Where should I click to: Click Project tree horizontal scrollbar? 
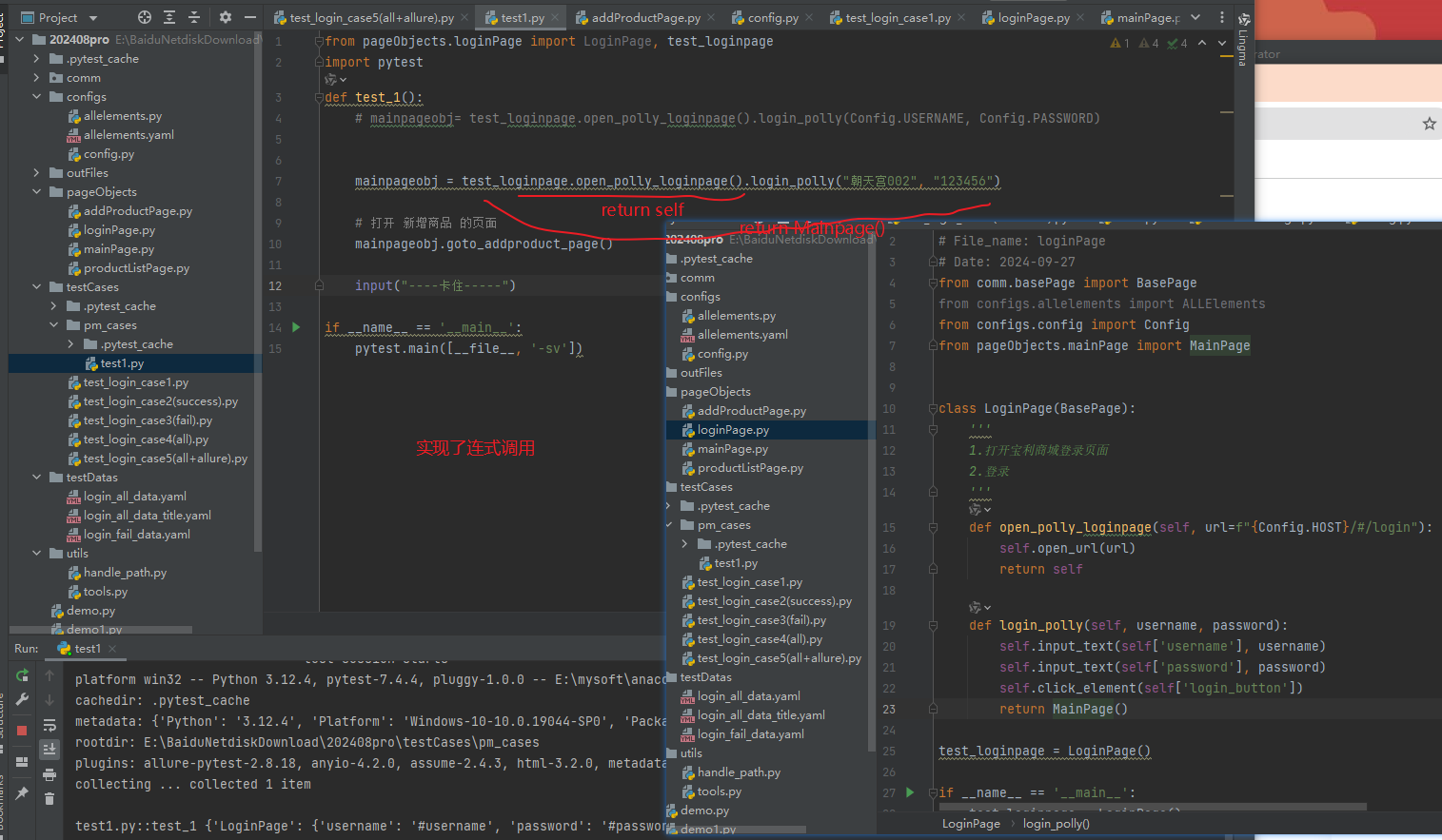101,630
